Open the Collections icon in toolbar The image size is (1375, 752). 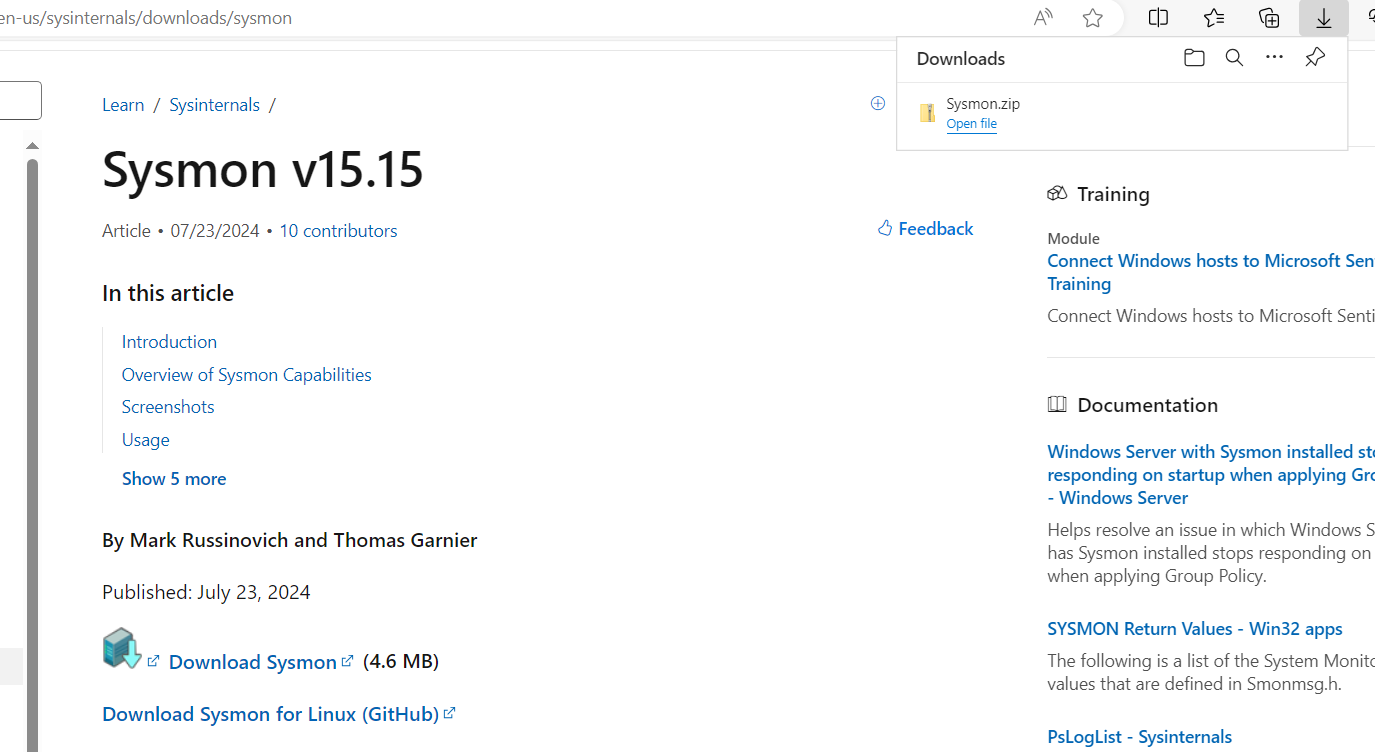(x=1268, y=17)
